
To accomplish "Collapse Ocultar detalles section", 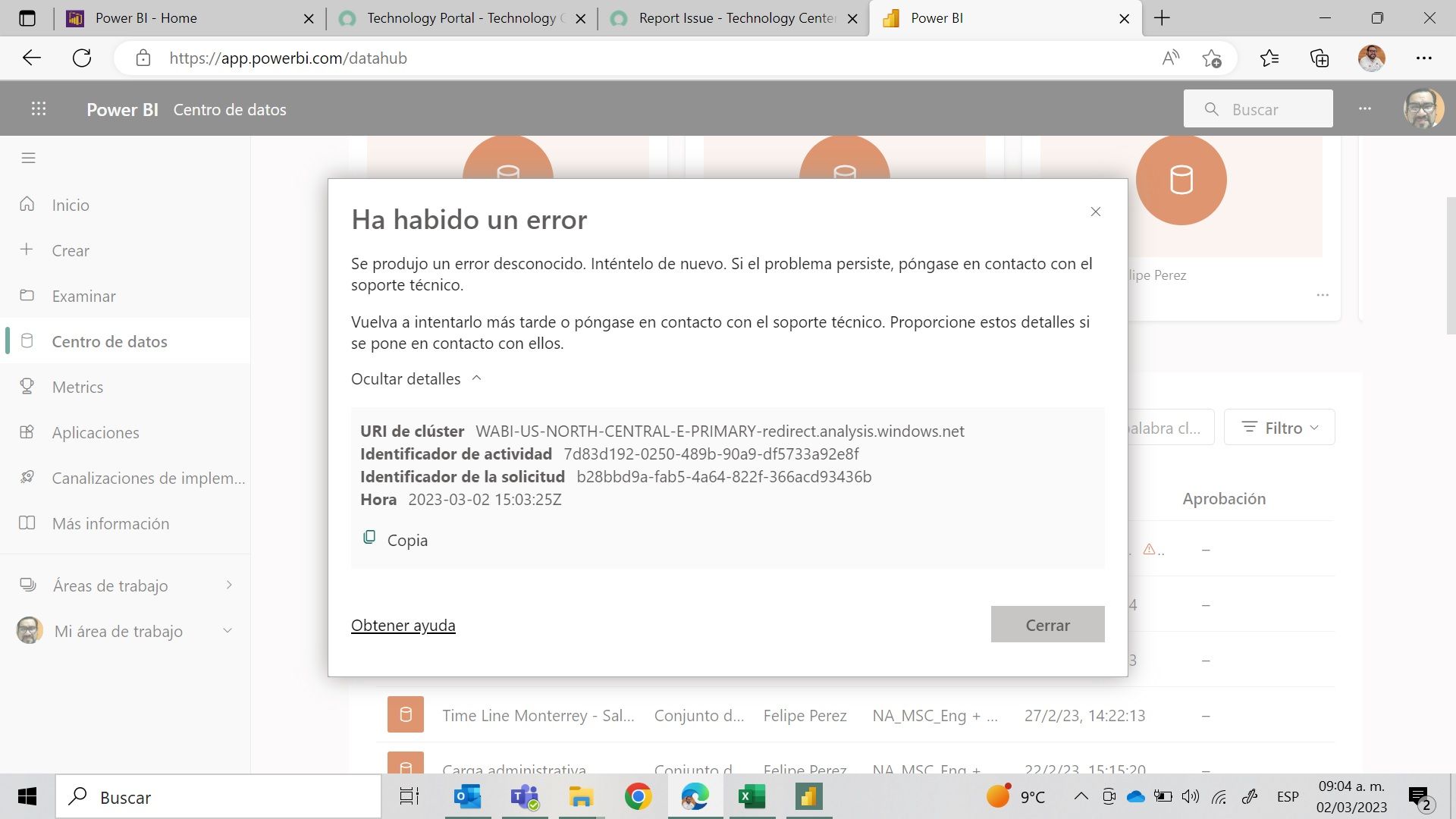I will 416,378.
